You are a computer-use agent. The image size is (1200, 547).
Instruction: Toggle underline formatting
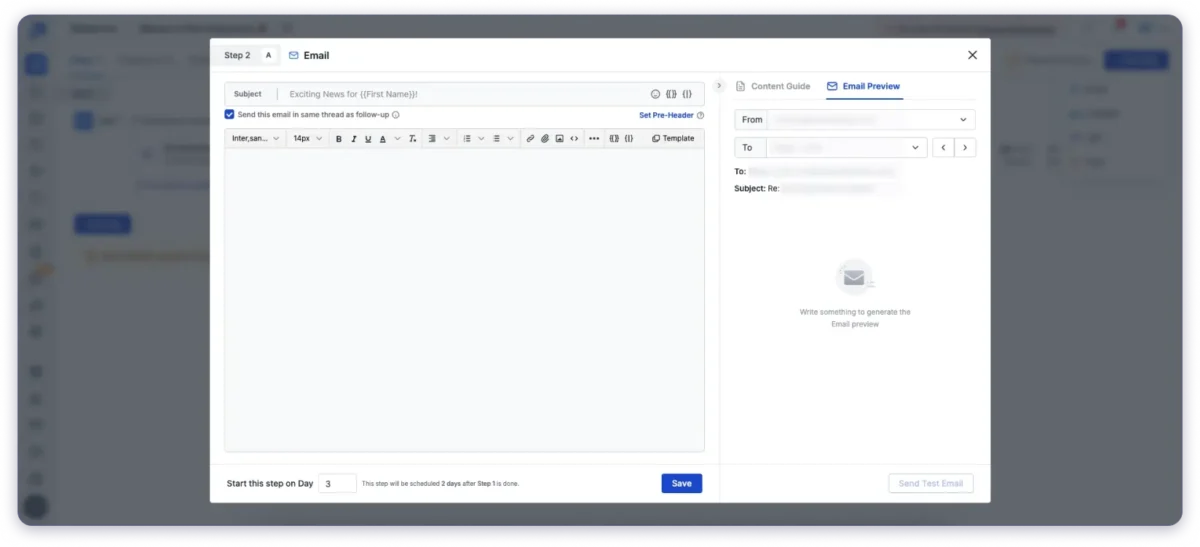368,139
